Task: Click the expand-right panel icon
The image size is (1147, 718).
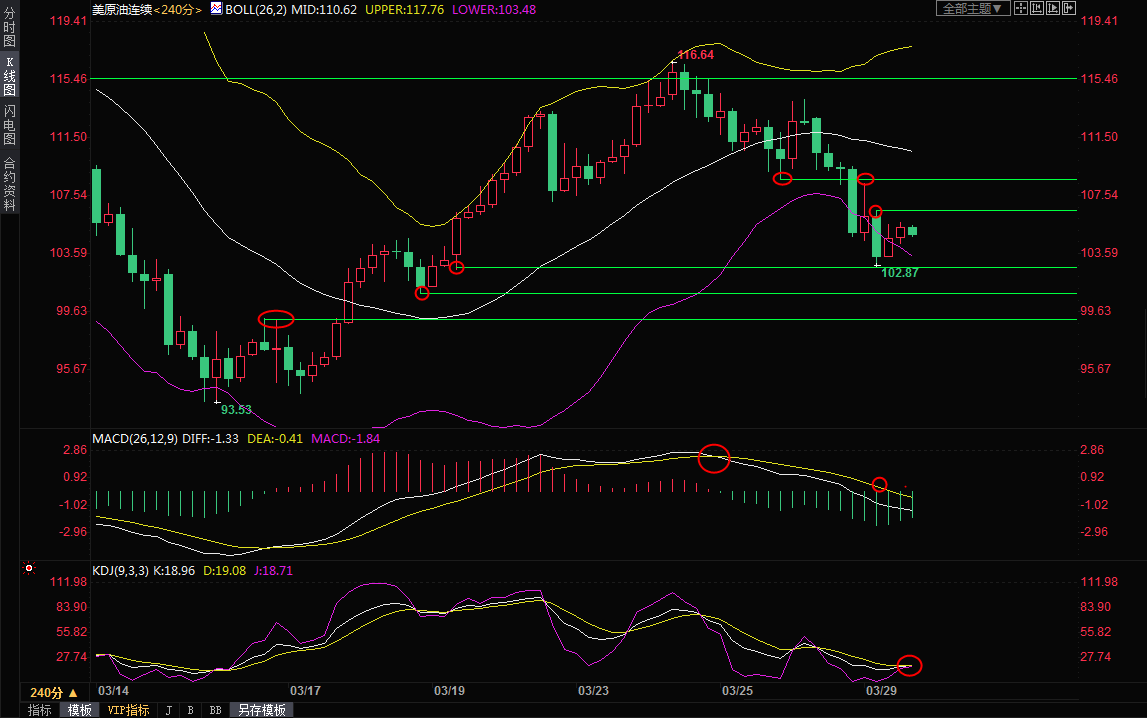Action: 1068,8
